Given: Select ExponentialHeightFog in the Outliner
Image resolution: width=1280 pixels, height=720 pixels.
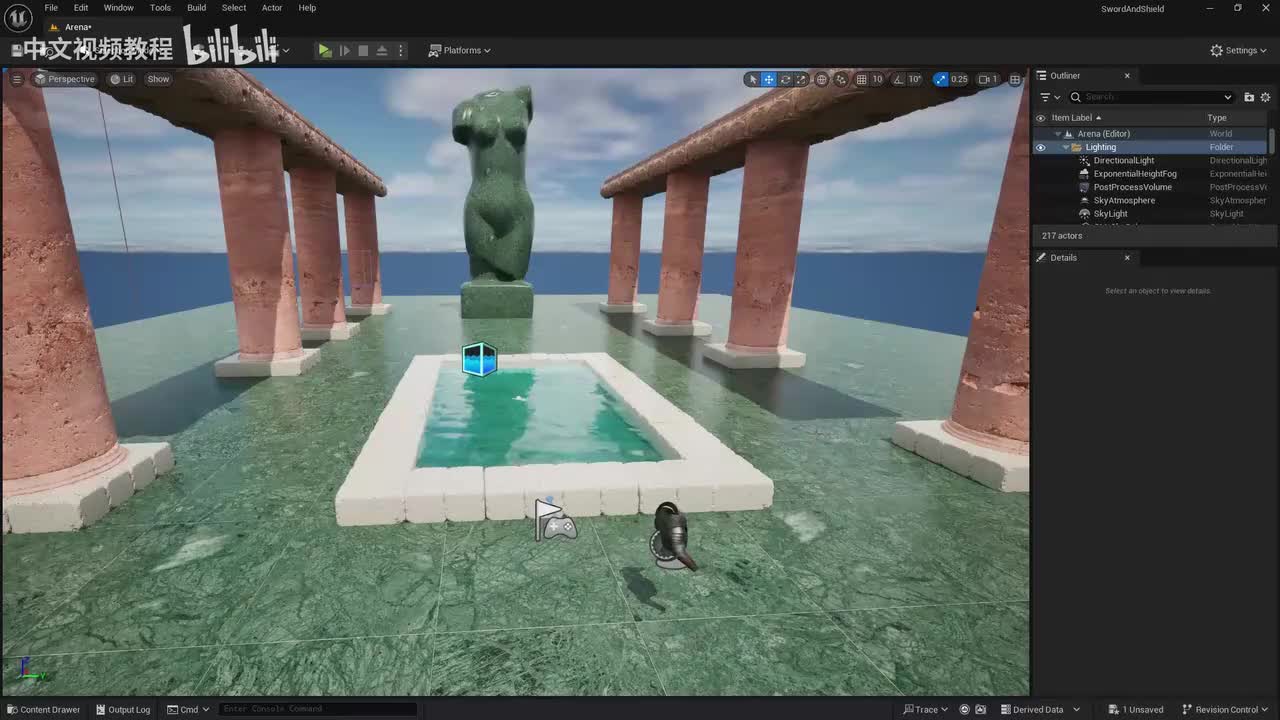Looking at the screenshot, I should point(1135,174).
